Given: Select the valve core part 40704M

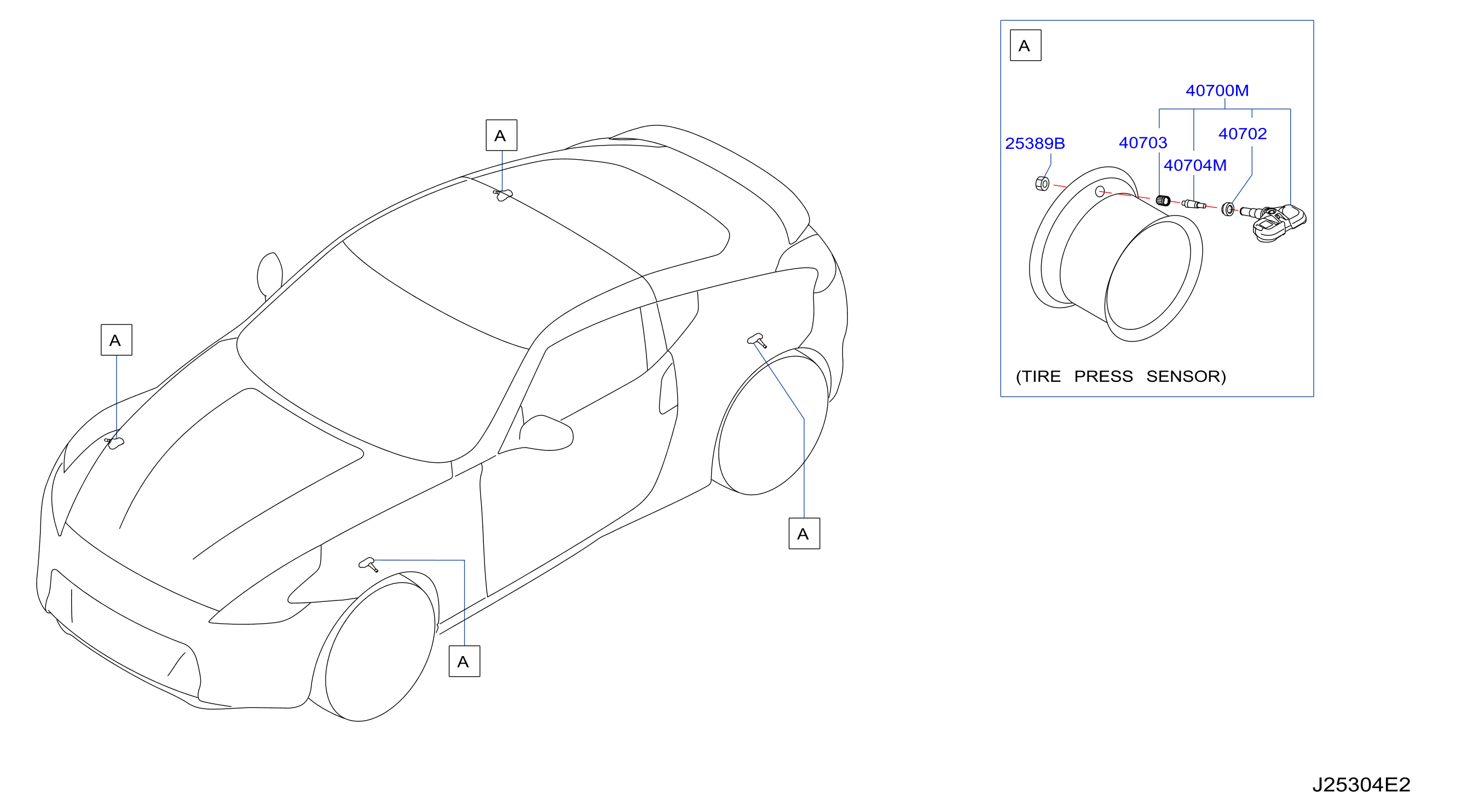Looking at the screenshot, I should tap(1194, 205).
